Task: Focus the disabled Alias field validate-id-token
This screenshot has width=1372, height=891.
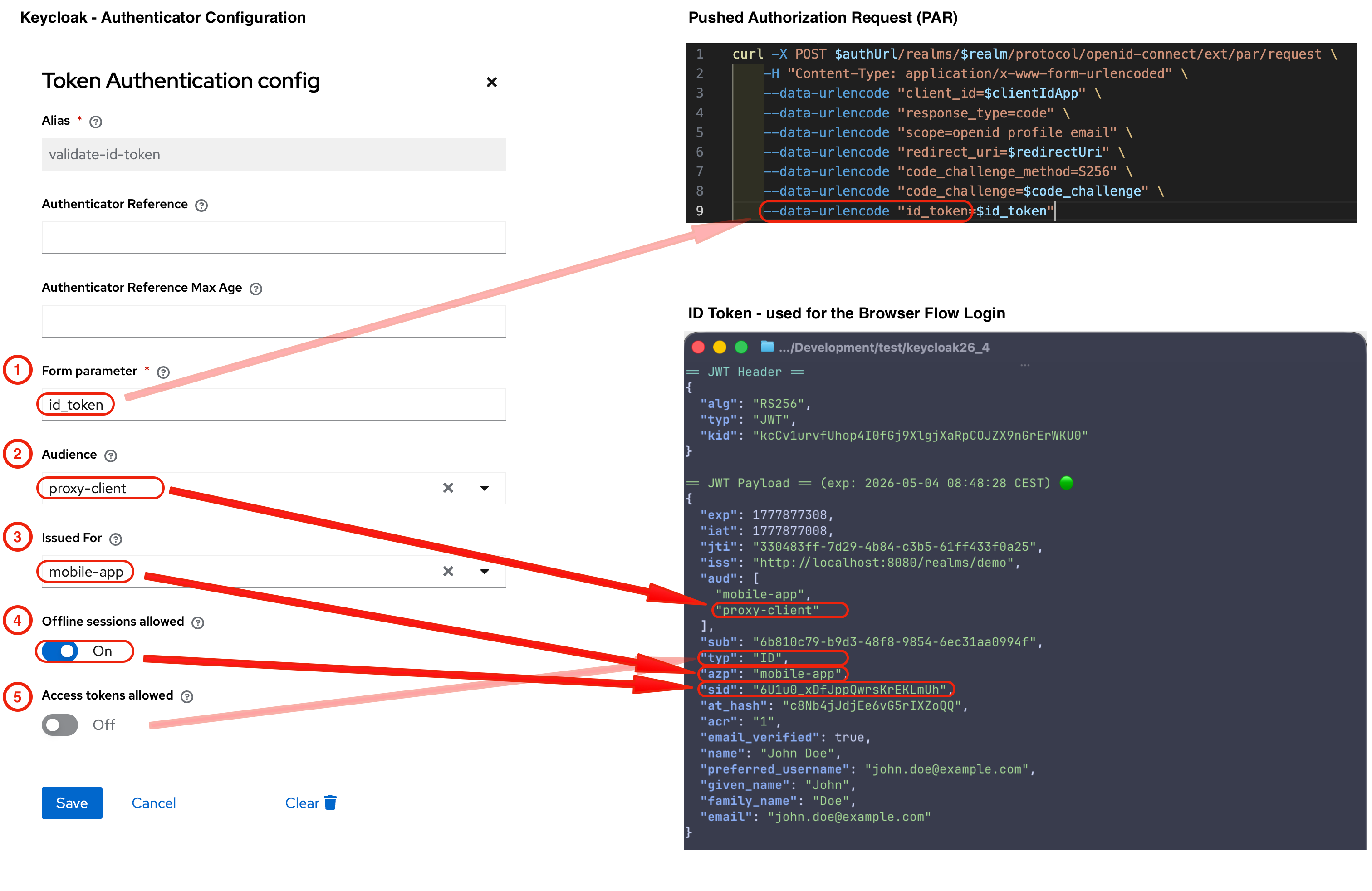Action: 274,154
